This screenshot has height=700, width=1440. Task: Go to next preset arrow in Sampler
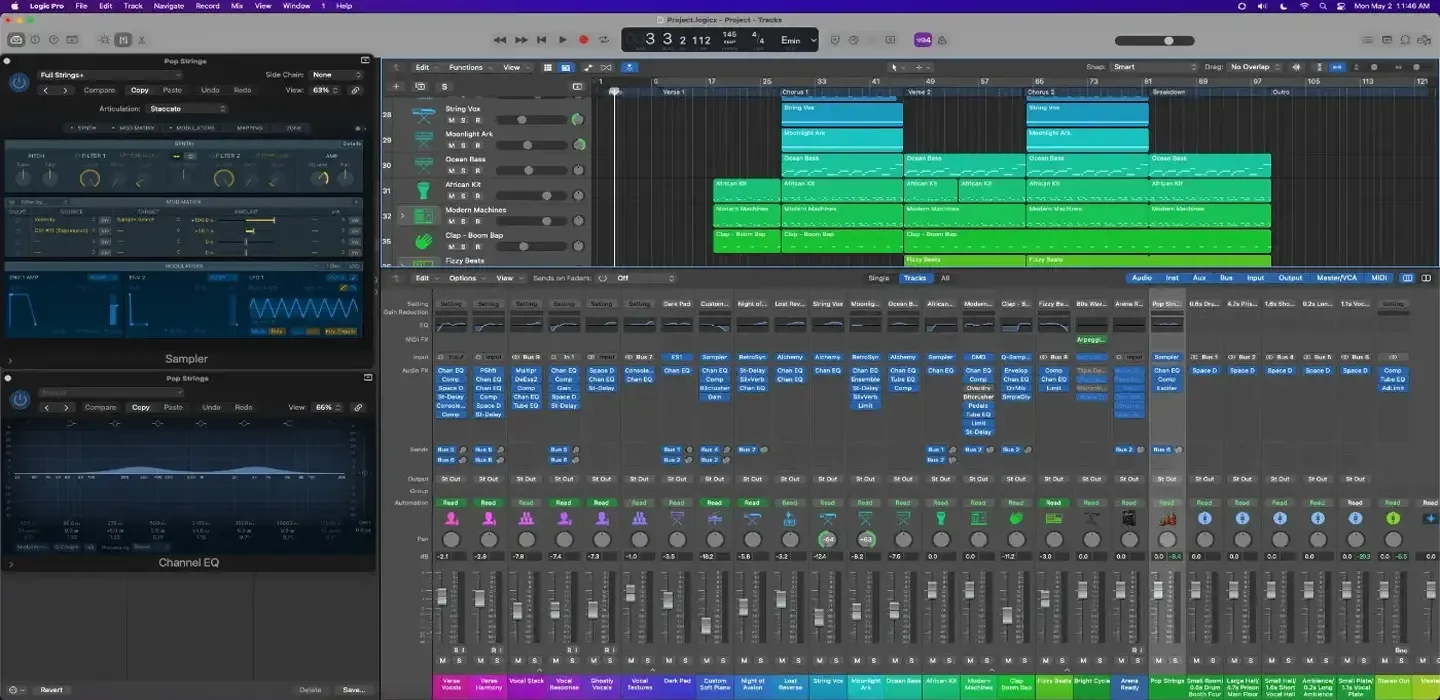pos(66,90)
